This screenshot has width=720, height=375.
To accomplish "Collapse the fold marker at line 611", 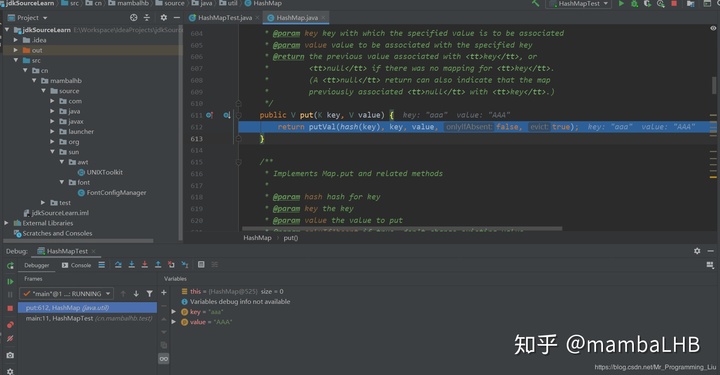I will (x=238, y=115).
